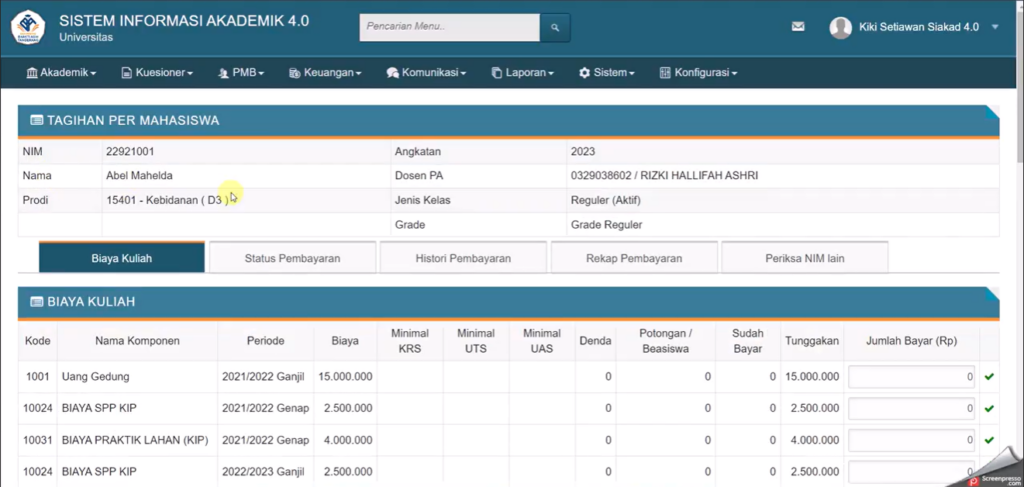Click the Pencarian Menu search field

449,27
